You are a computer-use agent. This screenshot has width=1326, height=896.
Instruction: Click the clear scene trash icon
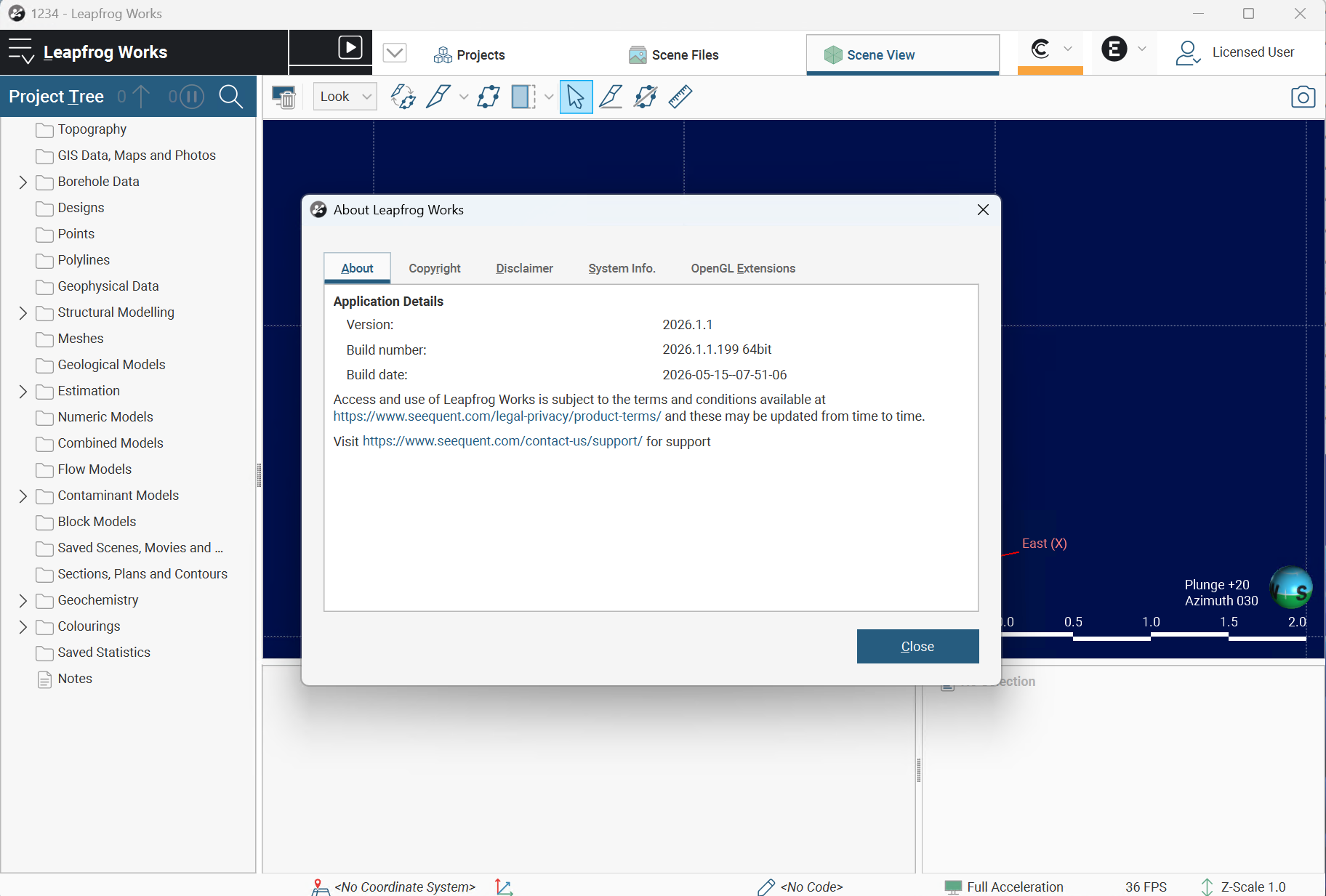(x=284, y=97)
